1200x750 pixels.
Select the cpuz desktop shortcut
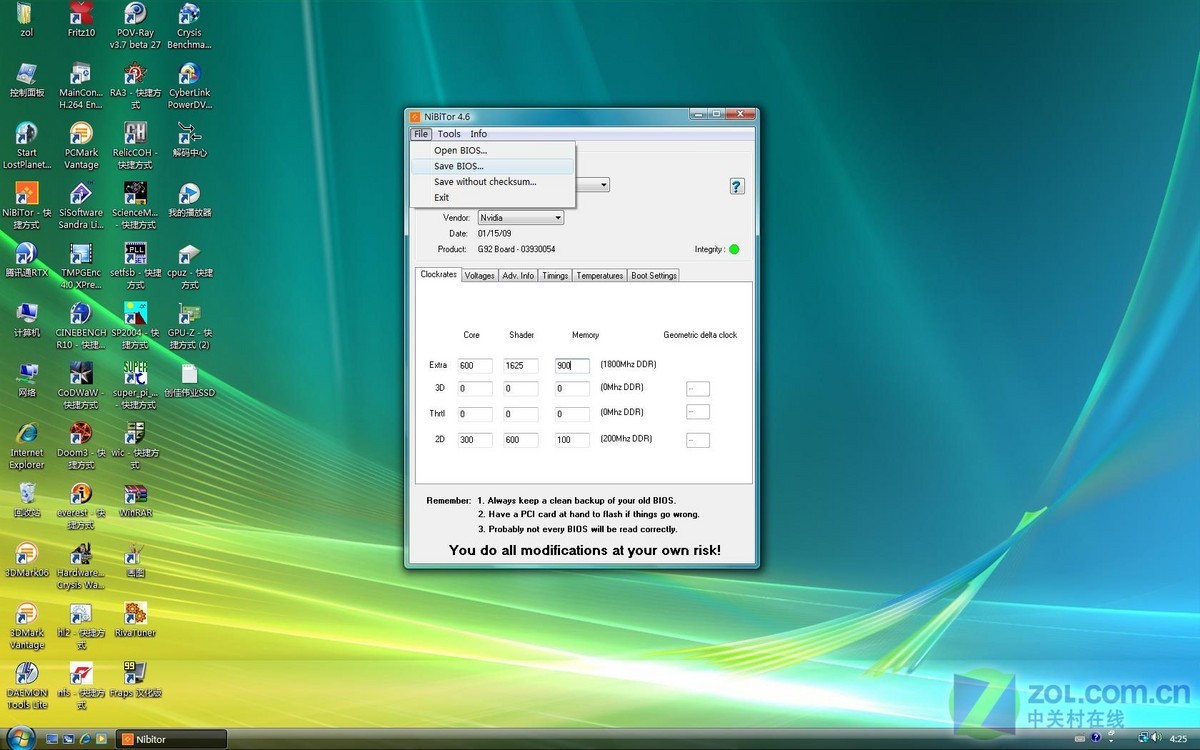coord(189,266)
